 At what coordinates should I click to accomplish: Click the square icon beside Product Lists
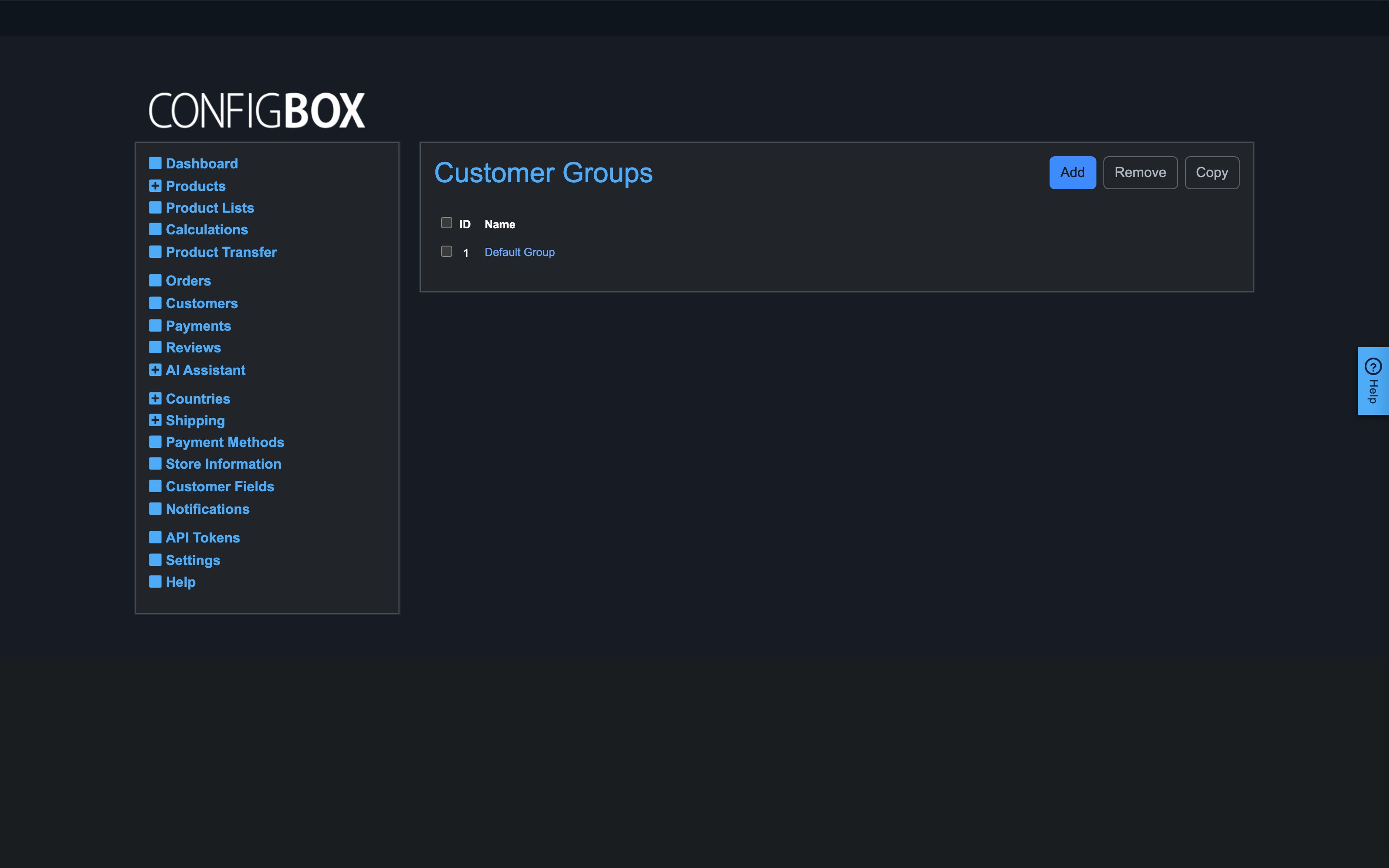click(155, 207)
